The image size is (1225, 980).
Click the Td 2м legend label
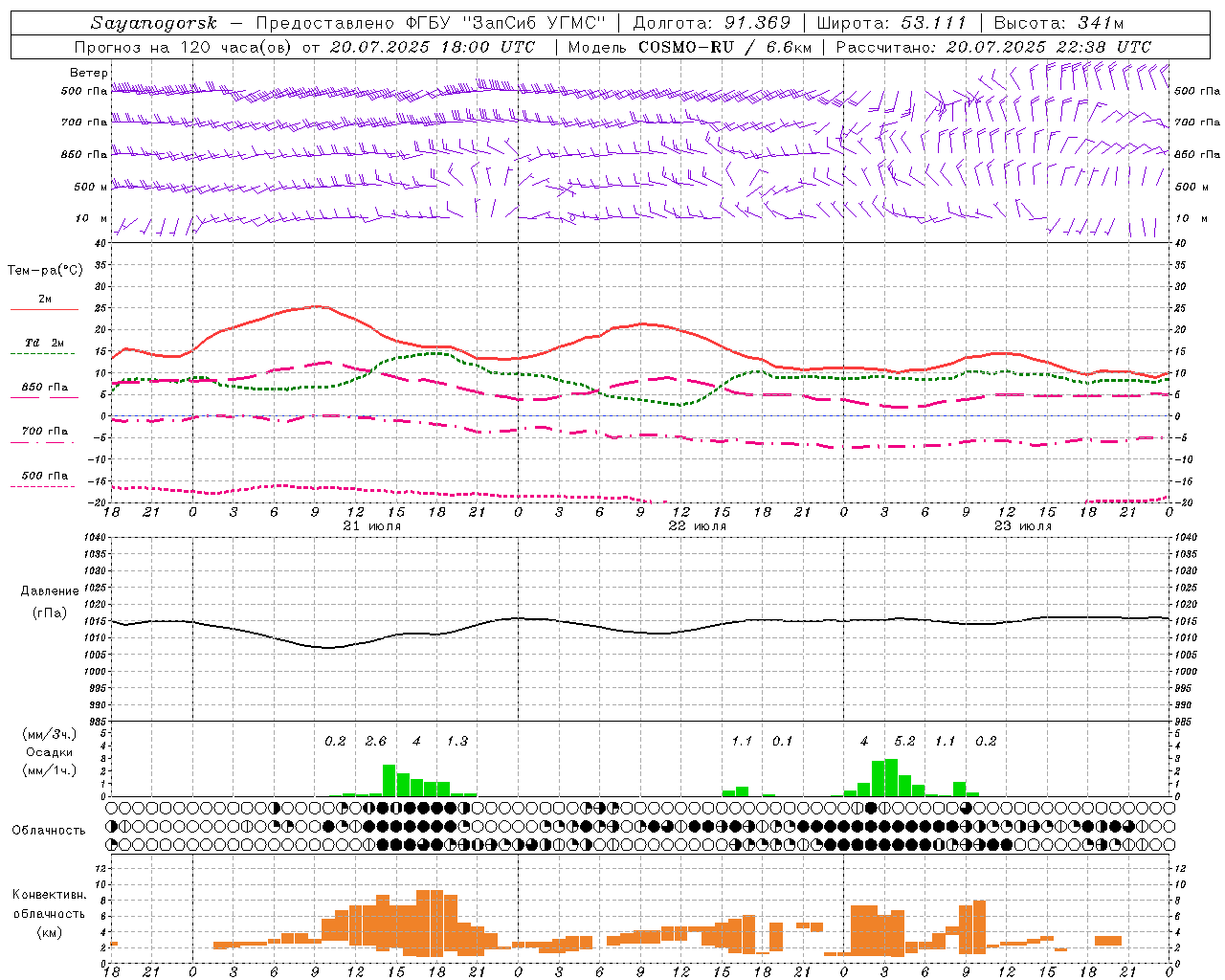45,343
